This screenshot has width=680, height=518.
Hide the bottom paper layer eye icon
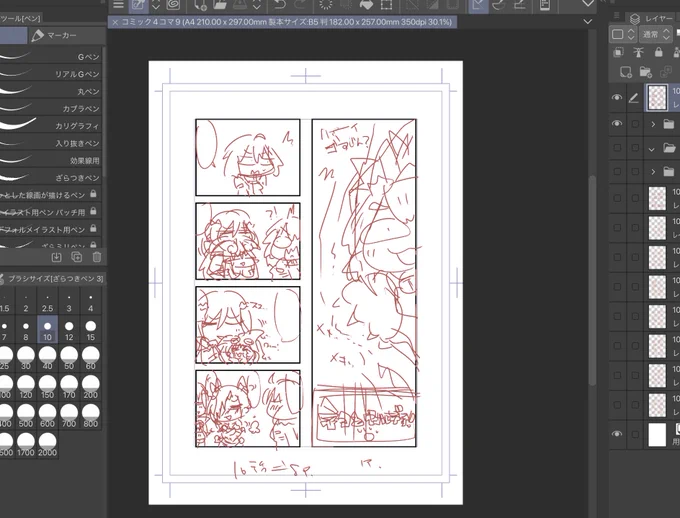tap(616, 434)
